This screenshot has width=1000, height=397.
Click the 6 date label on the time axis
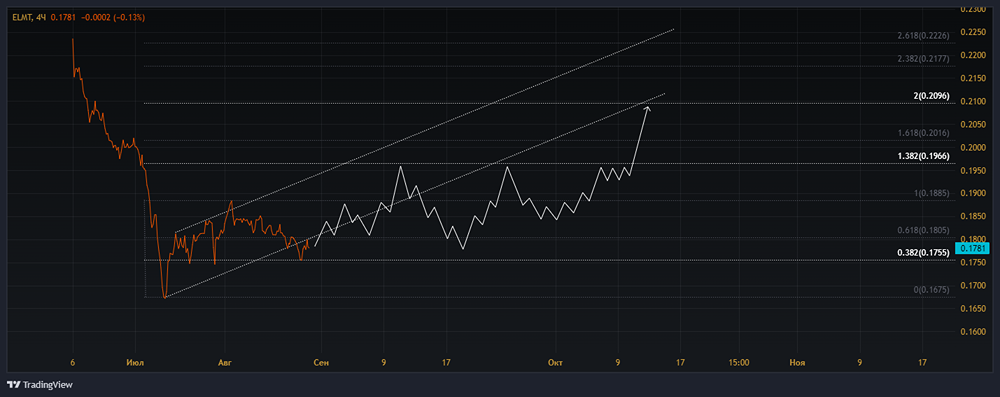tap(73, 363)
